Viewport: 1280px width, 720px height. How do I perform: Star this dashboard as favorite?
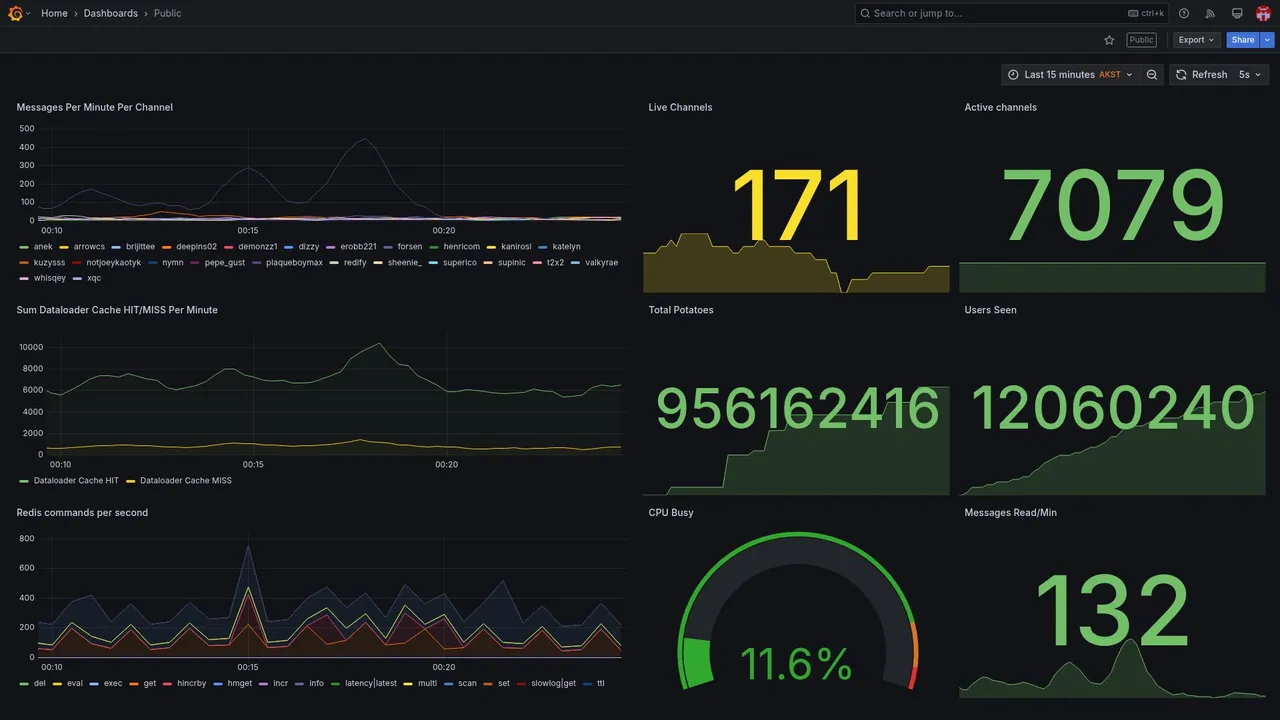click(x=1109, y=40)
